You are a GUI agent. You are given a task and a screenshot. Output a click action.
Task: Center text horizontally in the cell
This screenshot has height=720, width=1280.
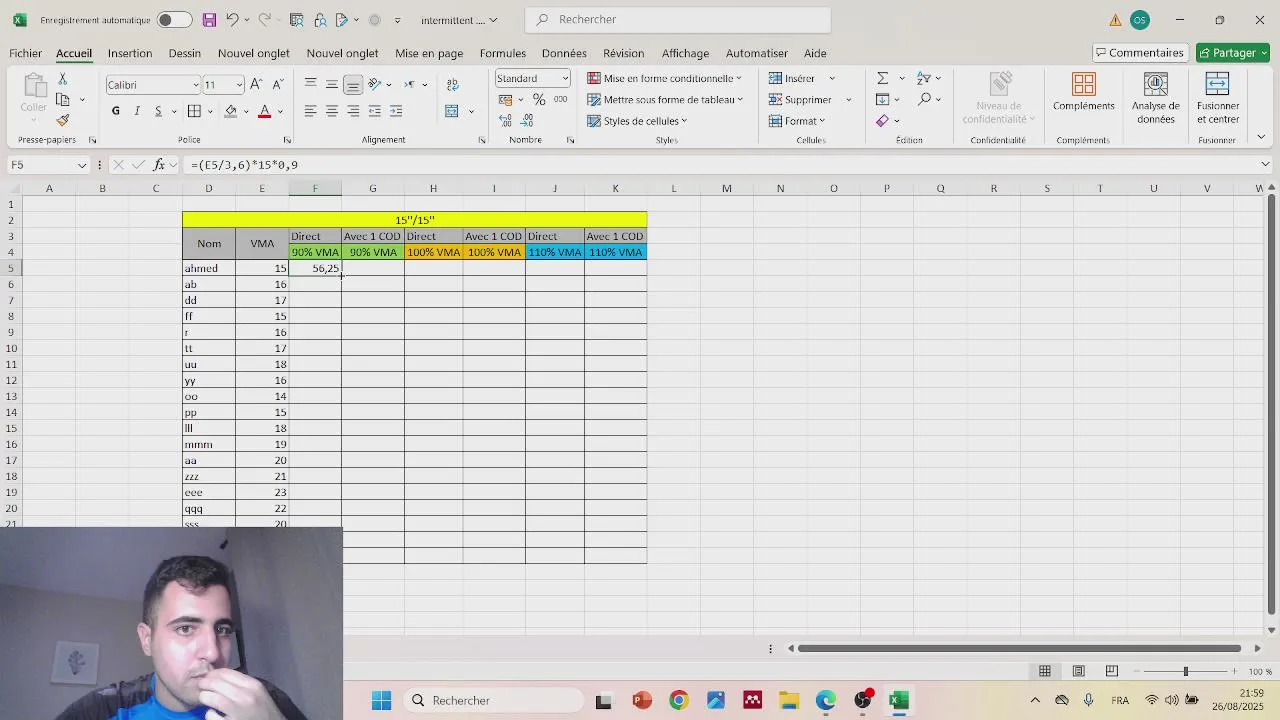(332, 111)
